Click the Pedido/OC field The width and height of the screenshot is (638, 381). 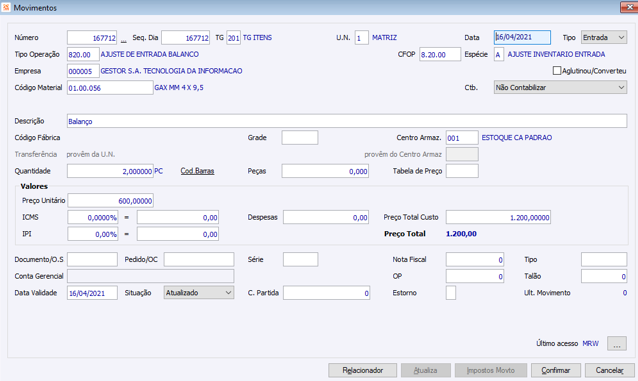click(x=199, y=259)
